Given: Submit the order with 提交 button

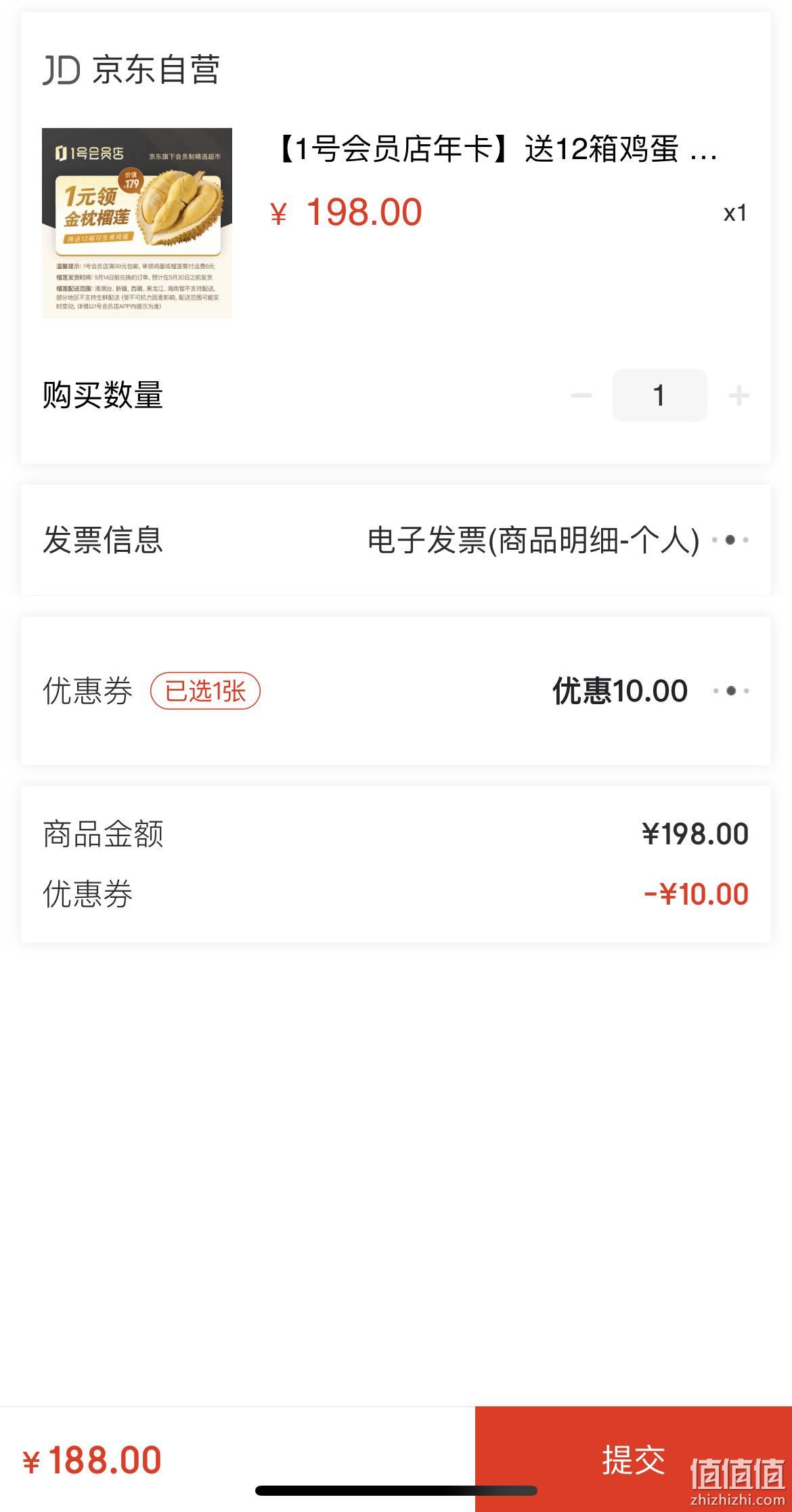Looking at the screenshot, I should (x=634, y=1459).
